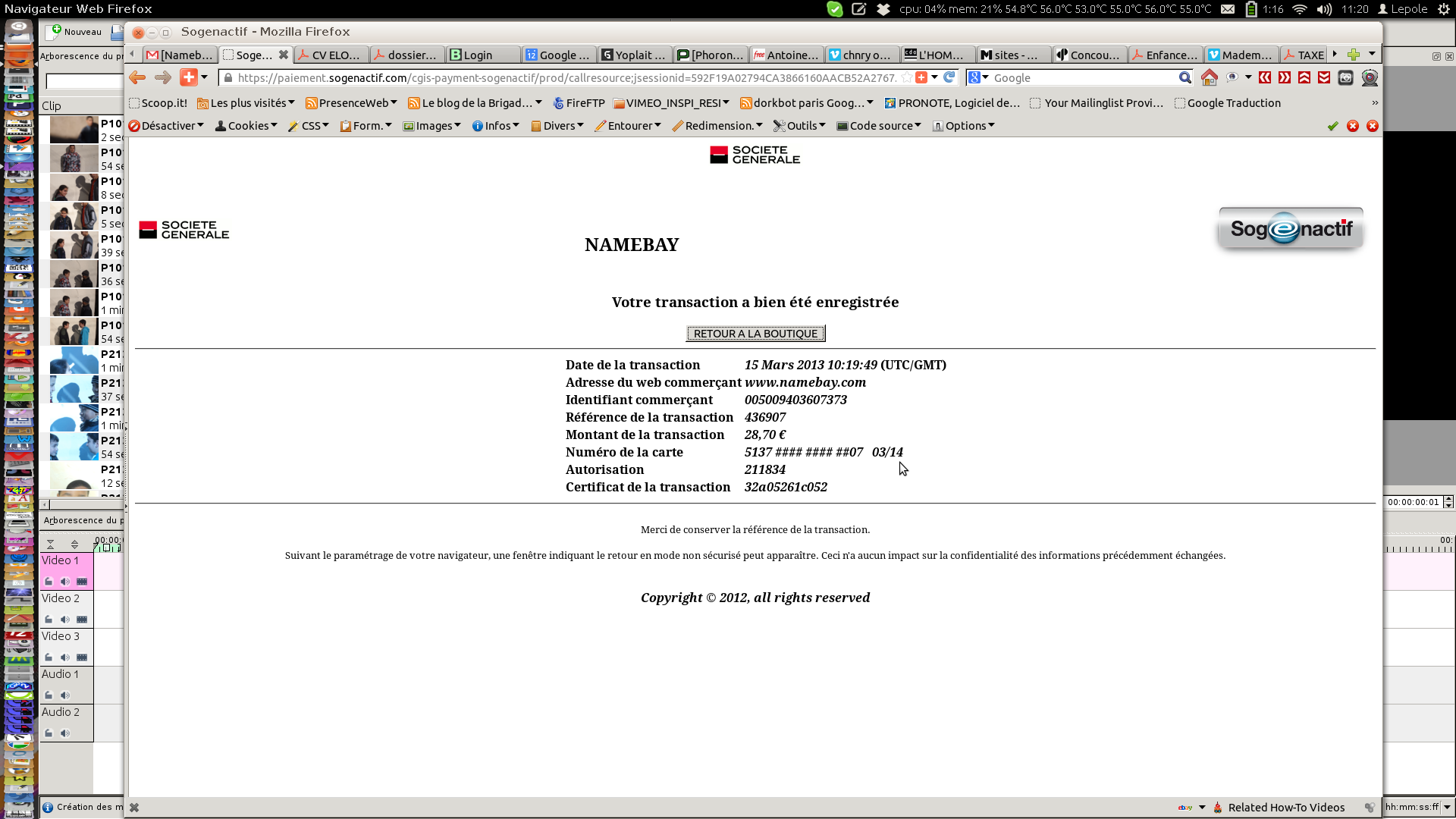Image resolution: width=1456 pixels, height=819 pixels.
Task: Switch to the Login tab
Action: 478,55
